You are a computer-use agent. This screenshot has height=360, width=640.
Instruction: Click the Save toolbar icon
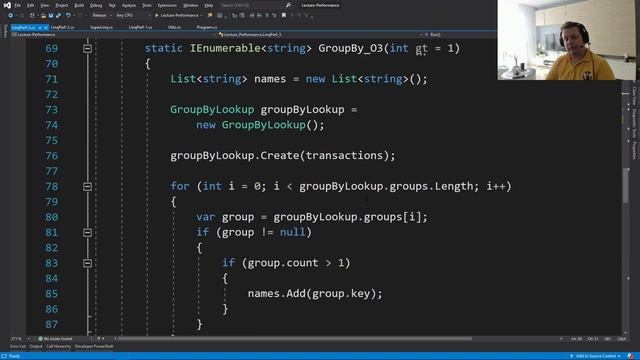[x=51, y=16]
